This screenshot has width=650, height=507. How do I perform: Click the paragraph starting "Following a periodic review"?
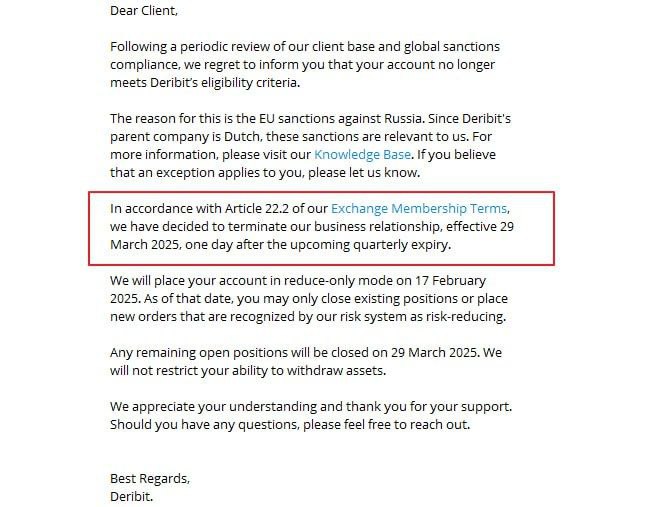300,65
